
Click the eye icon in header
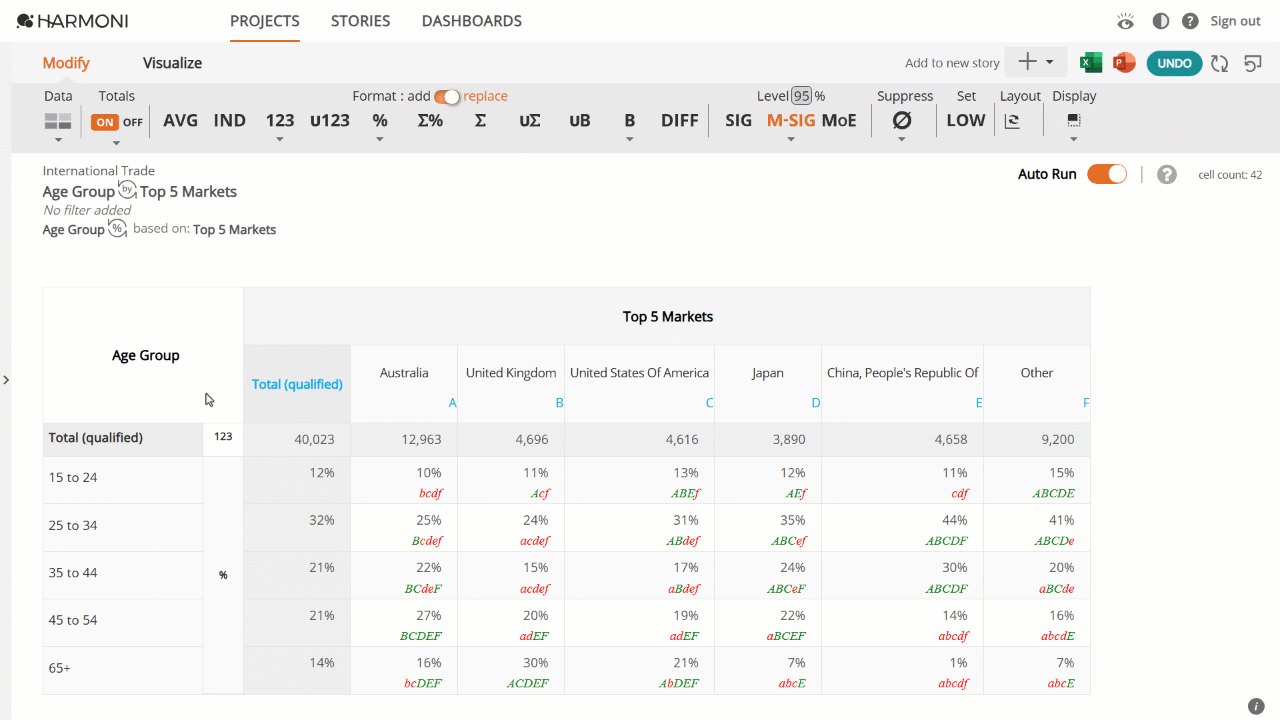1126,21
